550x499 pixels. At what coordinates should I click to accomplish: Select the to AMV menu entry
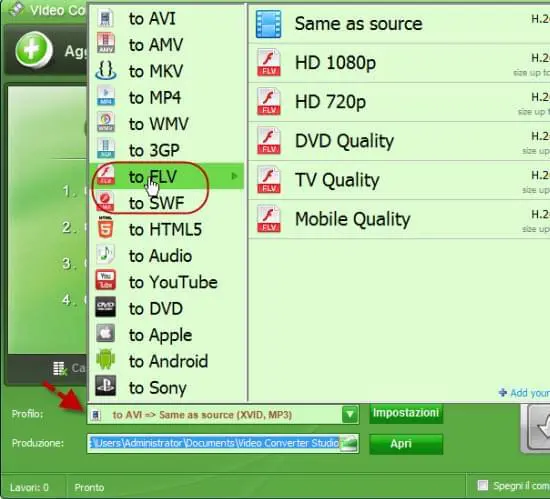(x=167, y=45)
